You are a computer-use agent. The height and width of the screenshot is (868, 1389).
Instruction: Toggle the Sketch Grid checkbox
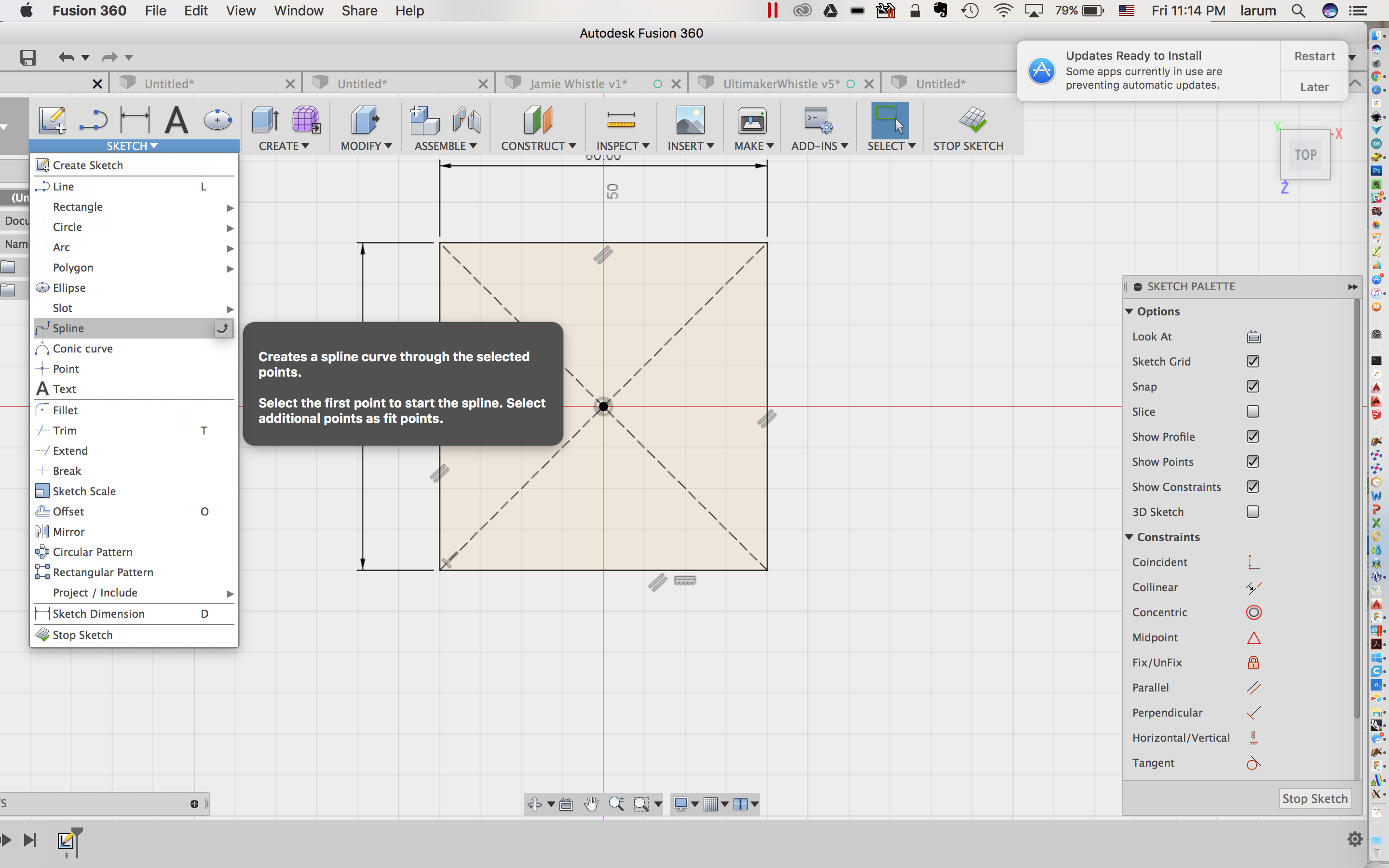[x=1253, y=362]
